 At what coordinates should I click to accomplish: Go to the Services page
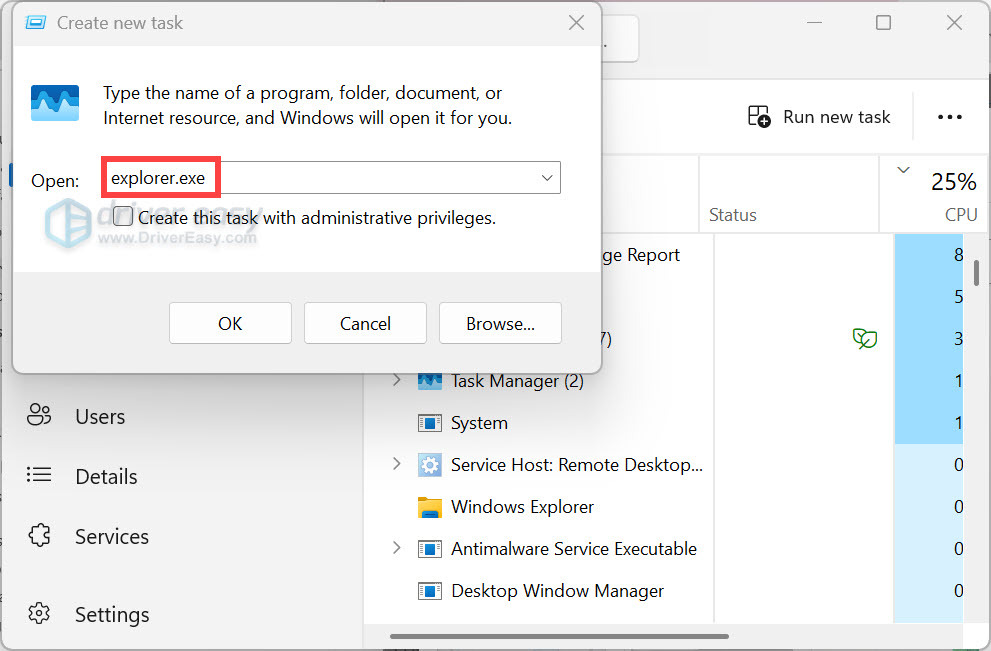[112, 537]
